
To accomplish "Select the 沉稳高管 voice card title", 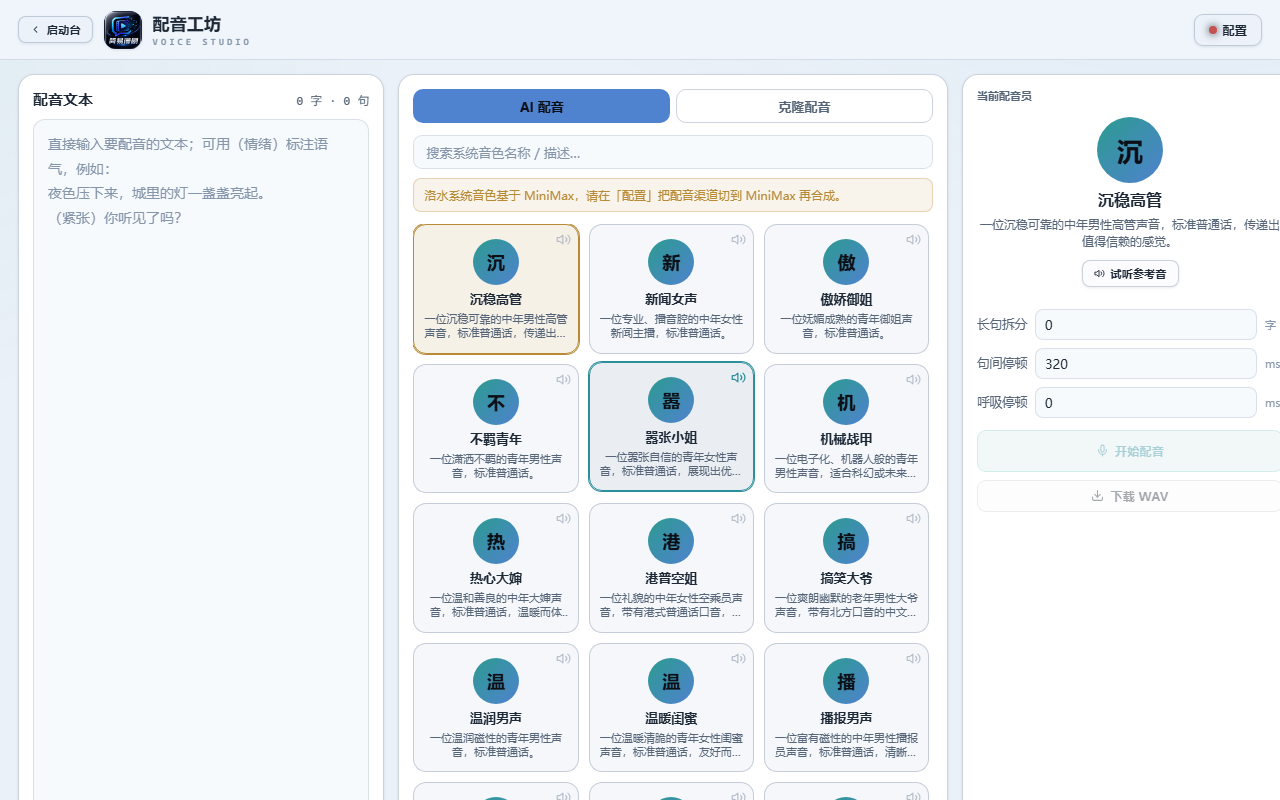I will (496, 299).
